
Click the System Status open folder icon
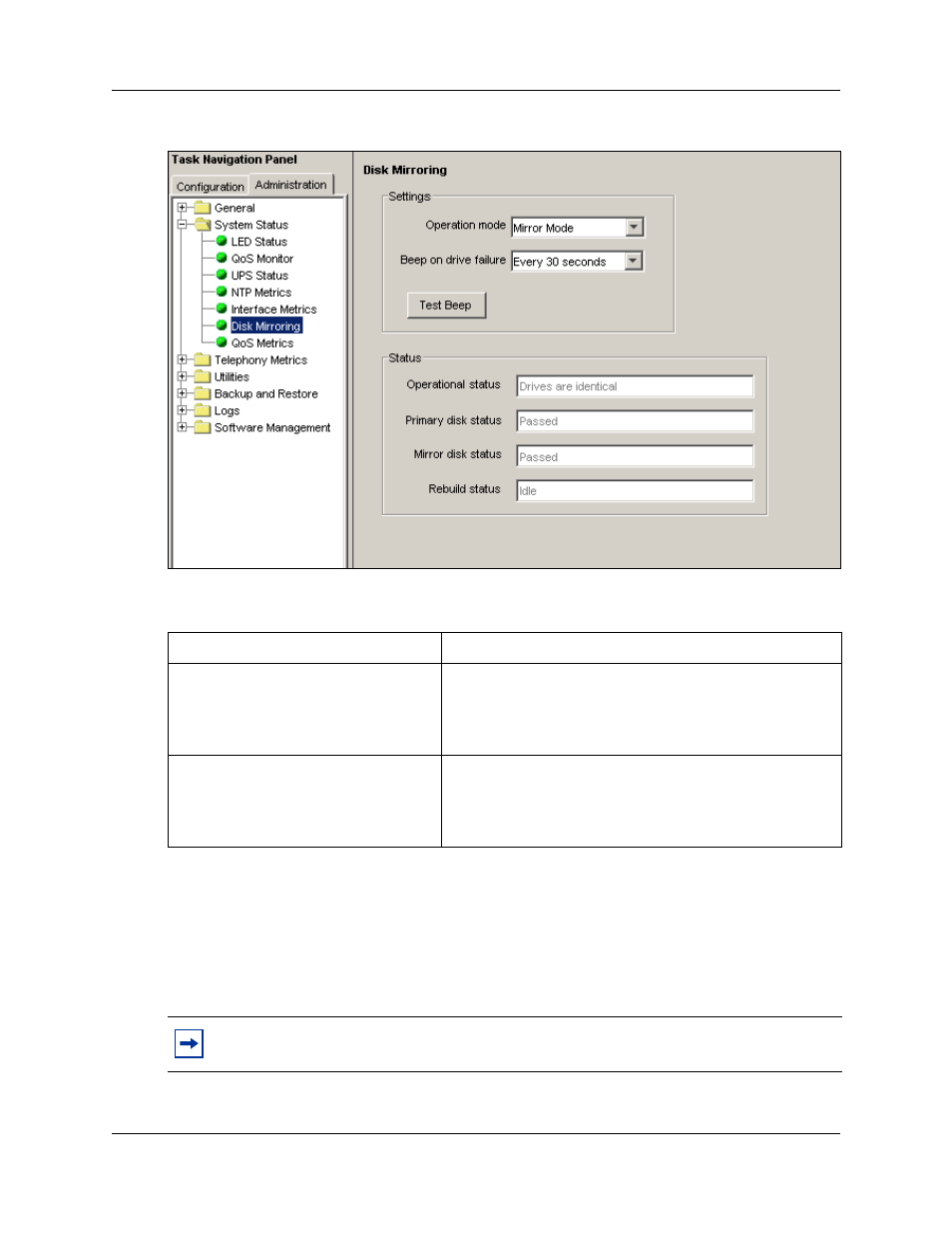(x=203, y=225)
